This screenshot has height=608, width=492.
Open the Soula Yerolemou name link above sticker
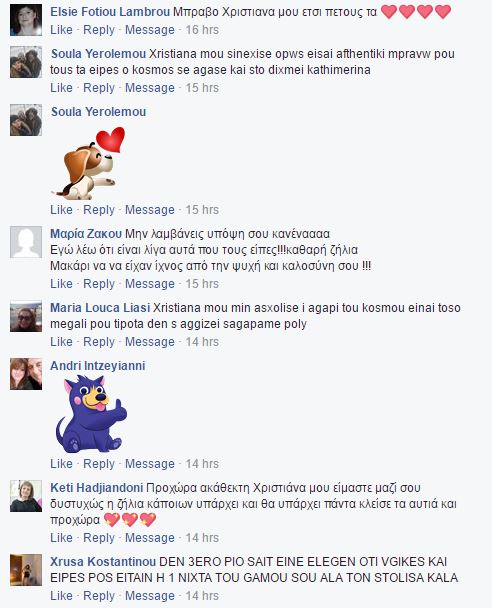(x=98, y=112)
